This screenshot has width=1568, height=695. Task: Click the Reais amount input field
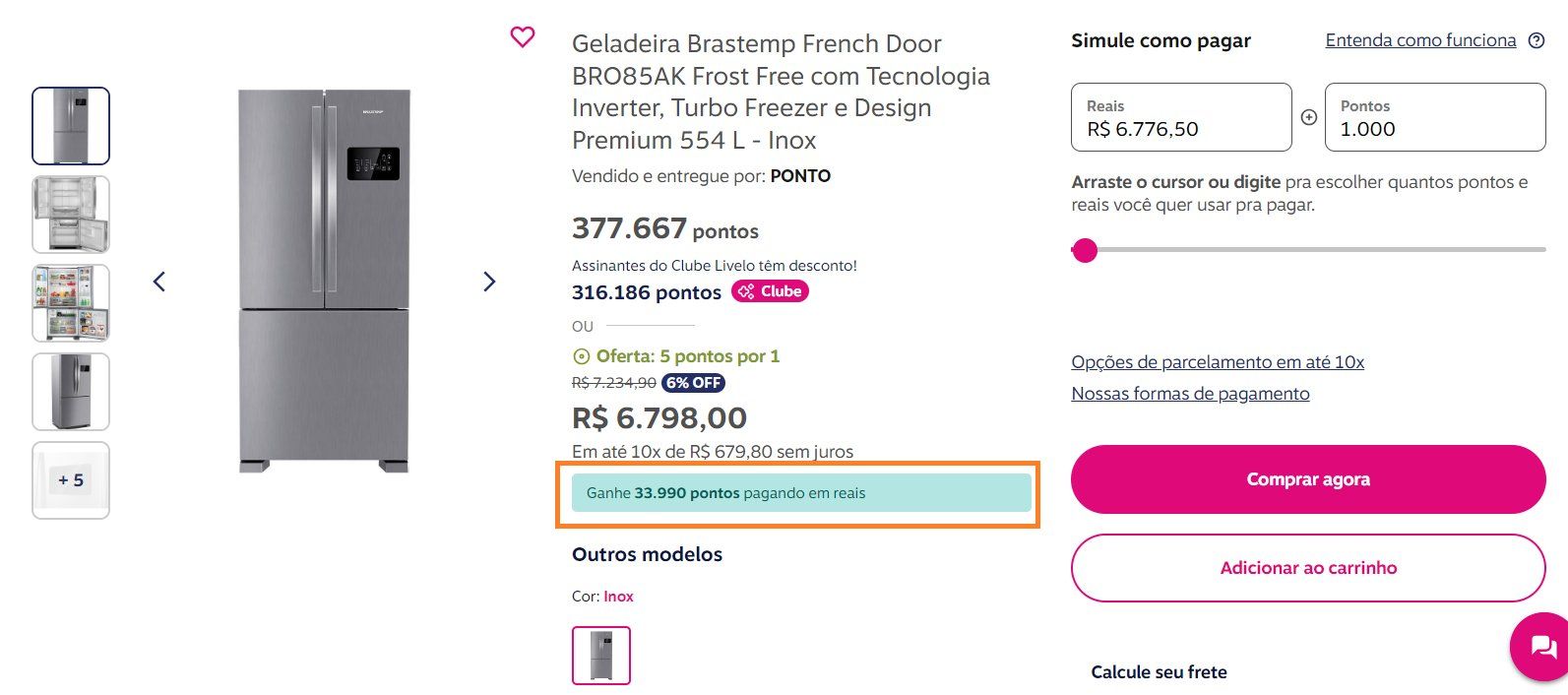click(x=1181, y=117)
